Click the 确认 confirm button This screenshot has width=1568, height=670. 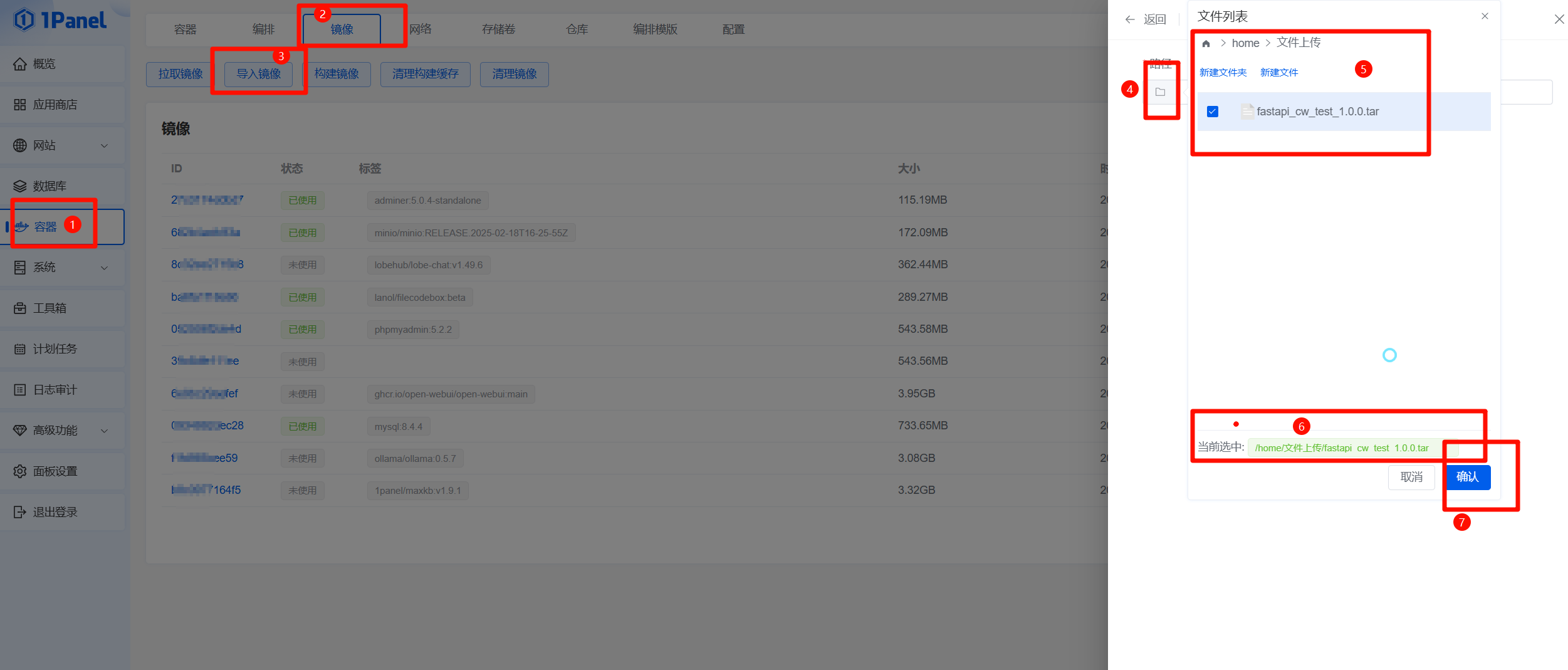click(1468, 477)
